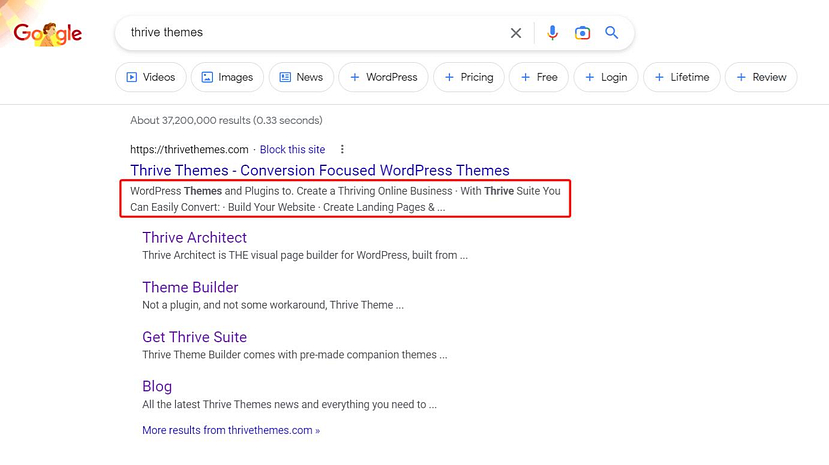Click More results from thrivethemes.com
Image resolution: width=829 pixels, height=465 pixels.
(x=231, y=430)
